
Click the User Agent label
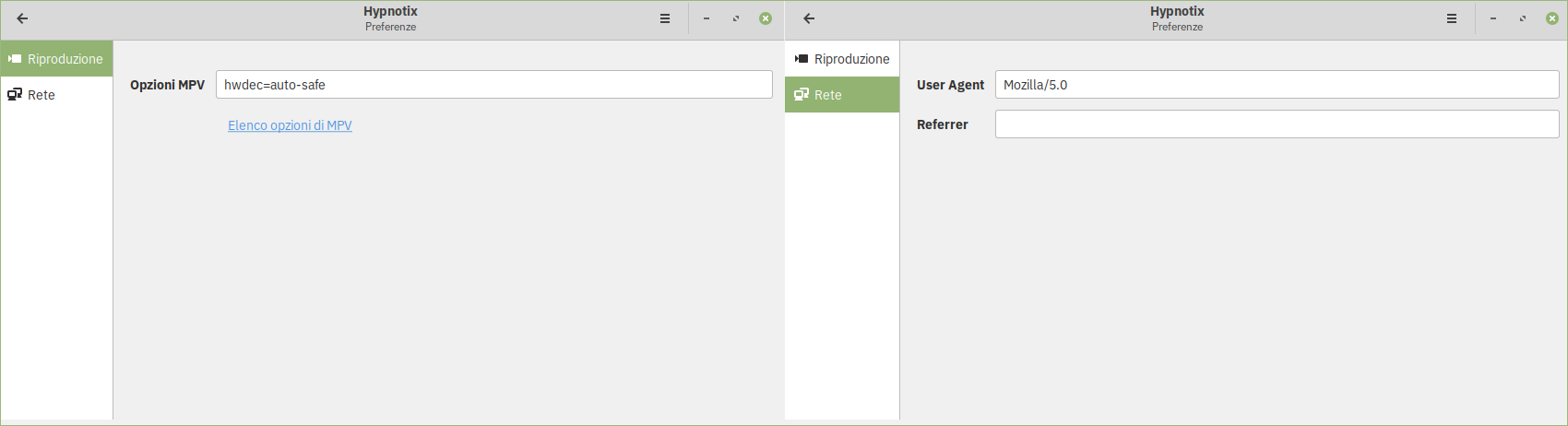point(950,85)
